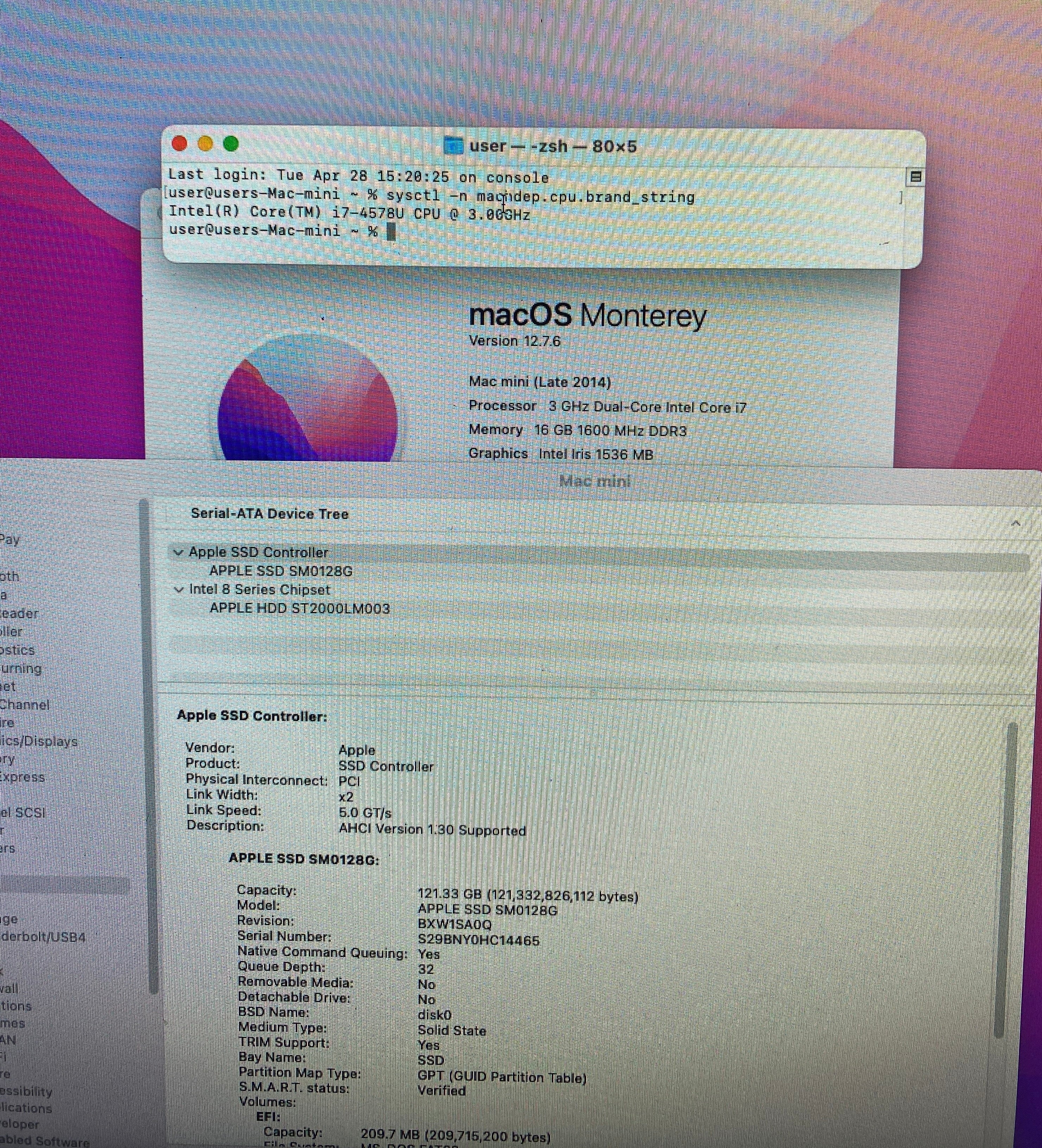Image resolution: width=1042 pixels, height=1148 pixels.
Task: Click the APPLE SSD SM0128G details heading
Action: pos(304,859)
